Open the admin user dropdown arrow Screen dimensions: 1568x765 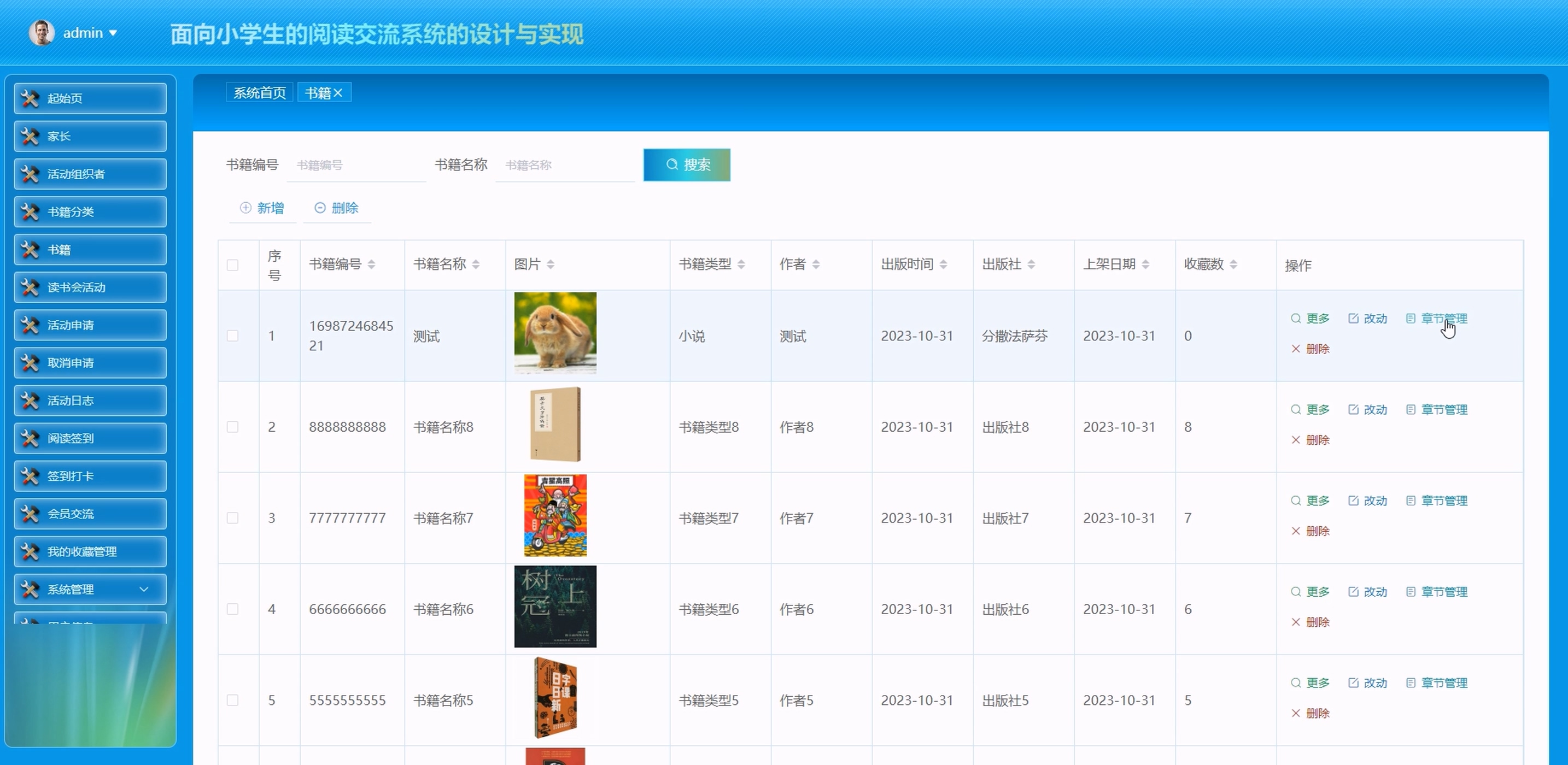113,33
